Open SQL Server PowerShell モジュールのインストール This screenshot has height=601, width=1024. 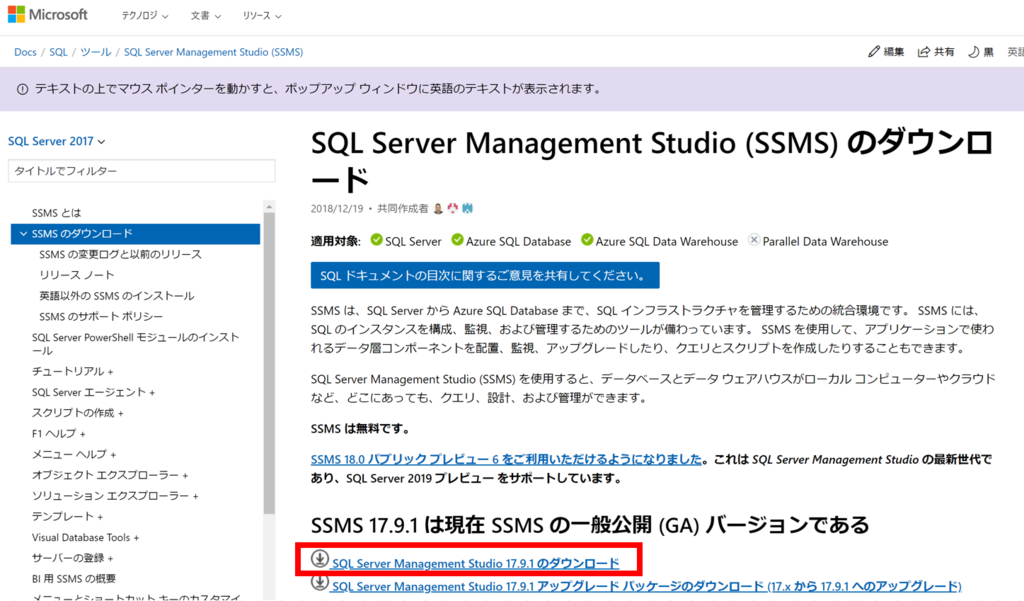click(x=136, y=344)
